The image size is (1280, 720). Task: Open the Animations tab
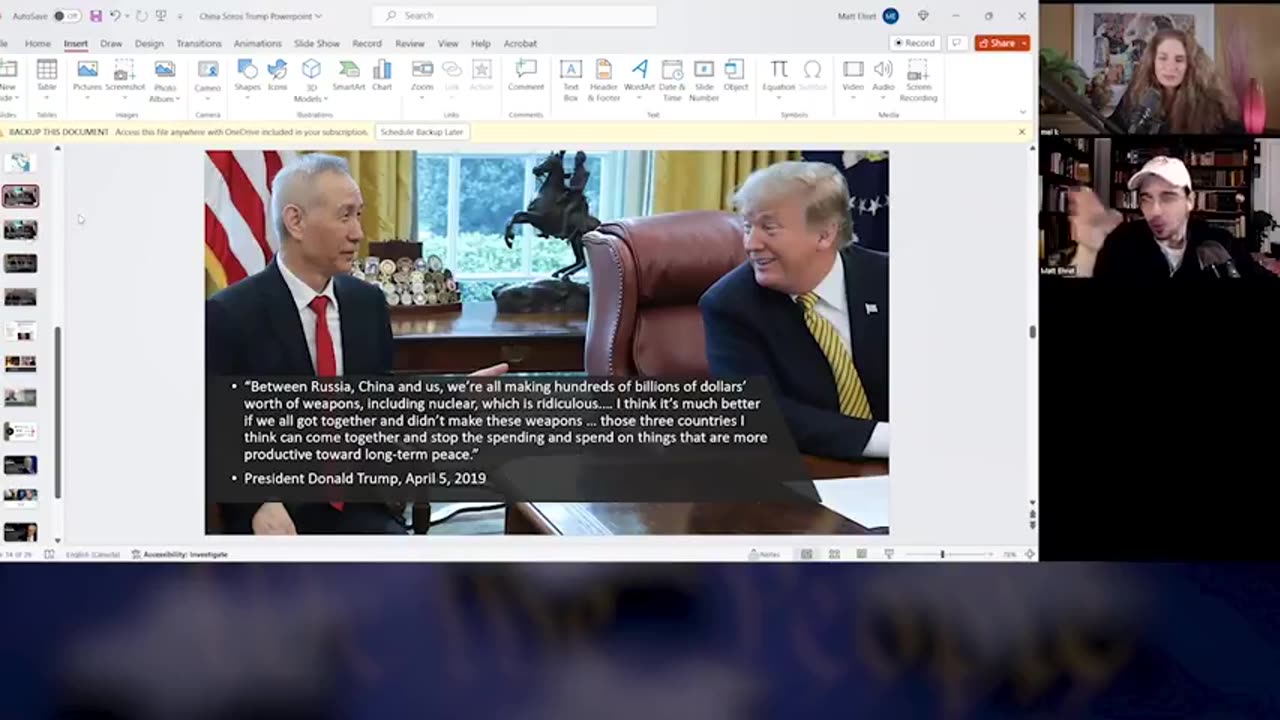pyautogui.click(x=257, y=44)
